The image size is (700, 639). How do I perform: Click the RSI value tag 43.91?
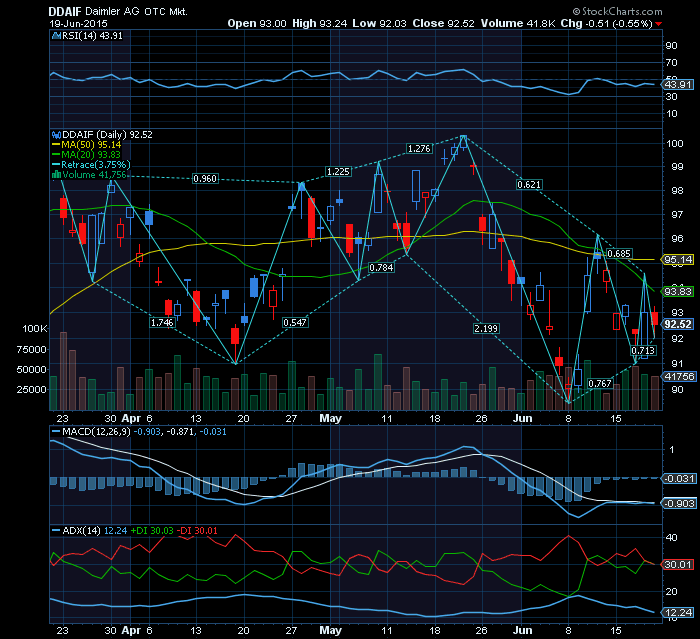678,84
